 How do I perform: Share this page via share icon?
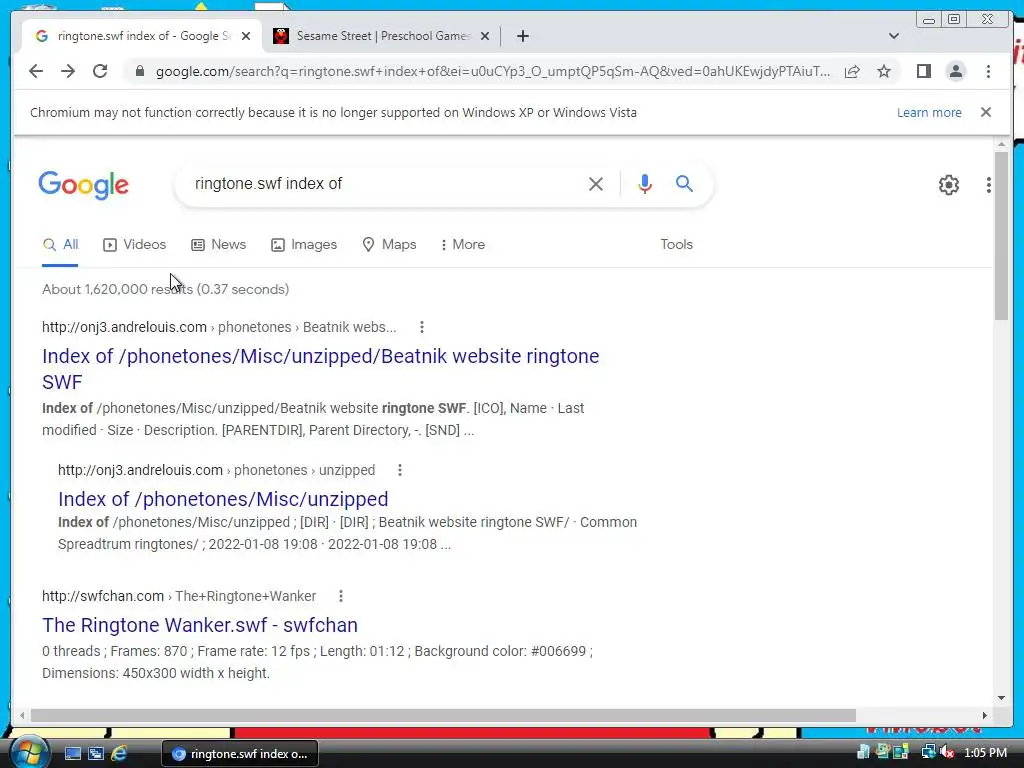[x=852, y=71]
